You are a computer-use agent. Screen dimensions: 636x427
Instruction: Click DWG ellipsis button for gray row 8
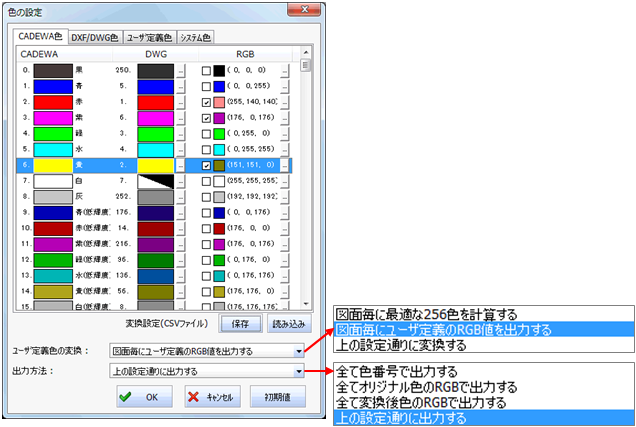(181, 197)
